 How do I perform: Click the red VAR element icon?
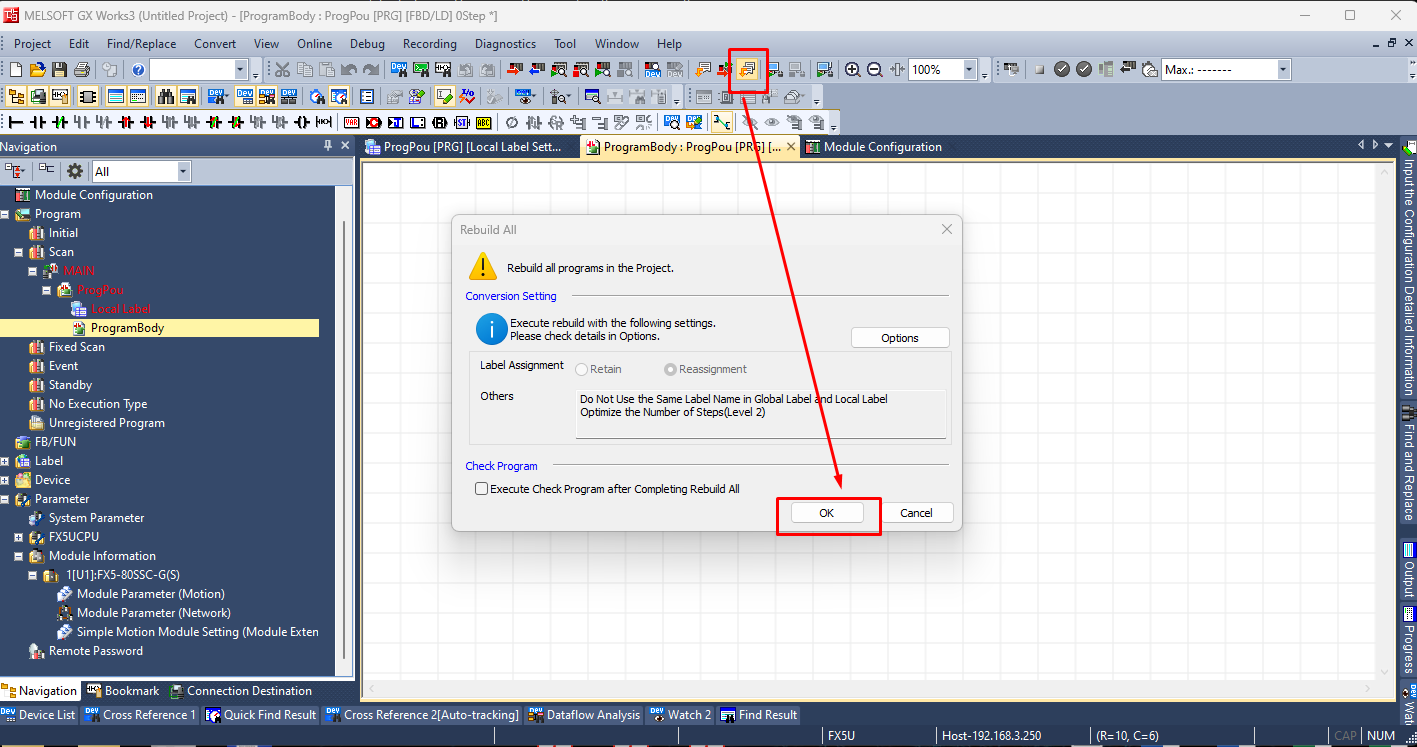[x=351, y=122]
